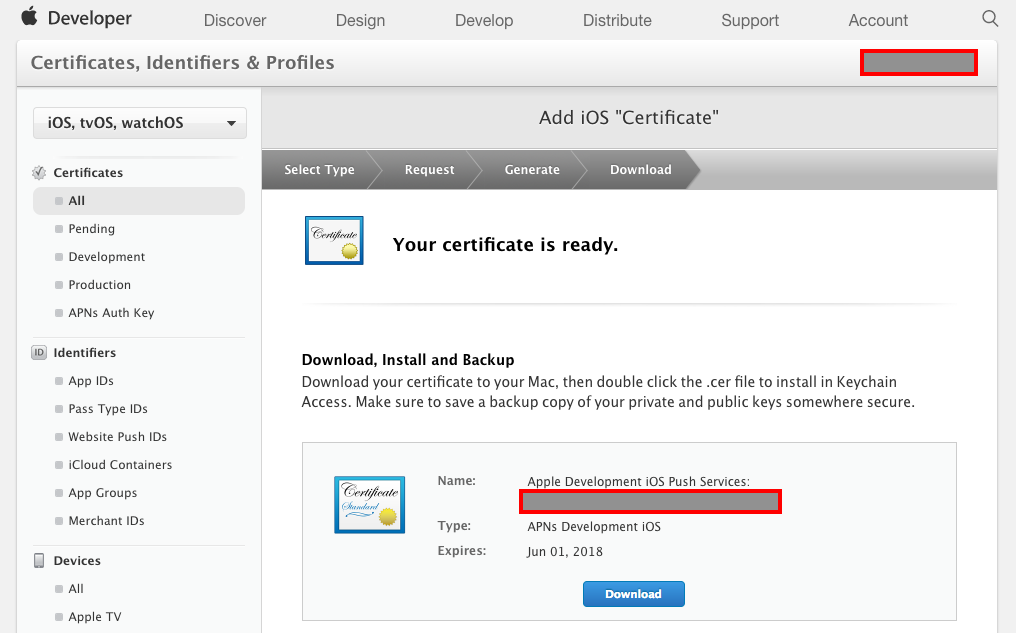Viewport: 1016px width, 633px height.
Task: Select Production certificates in sidebar
Action: click(x=99, y=285)
